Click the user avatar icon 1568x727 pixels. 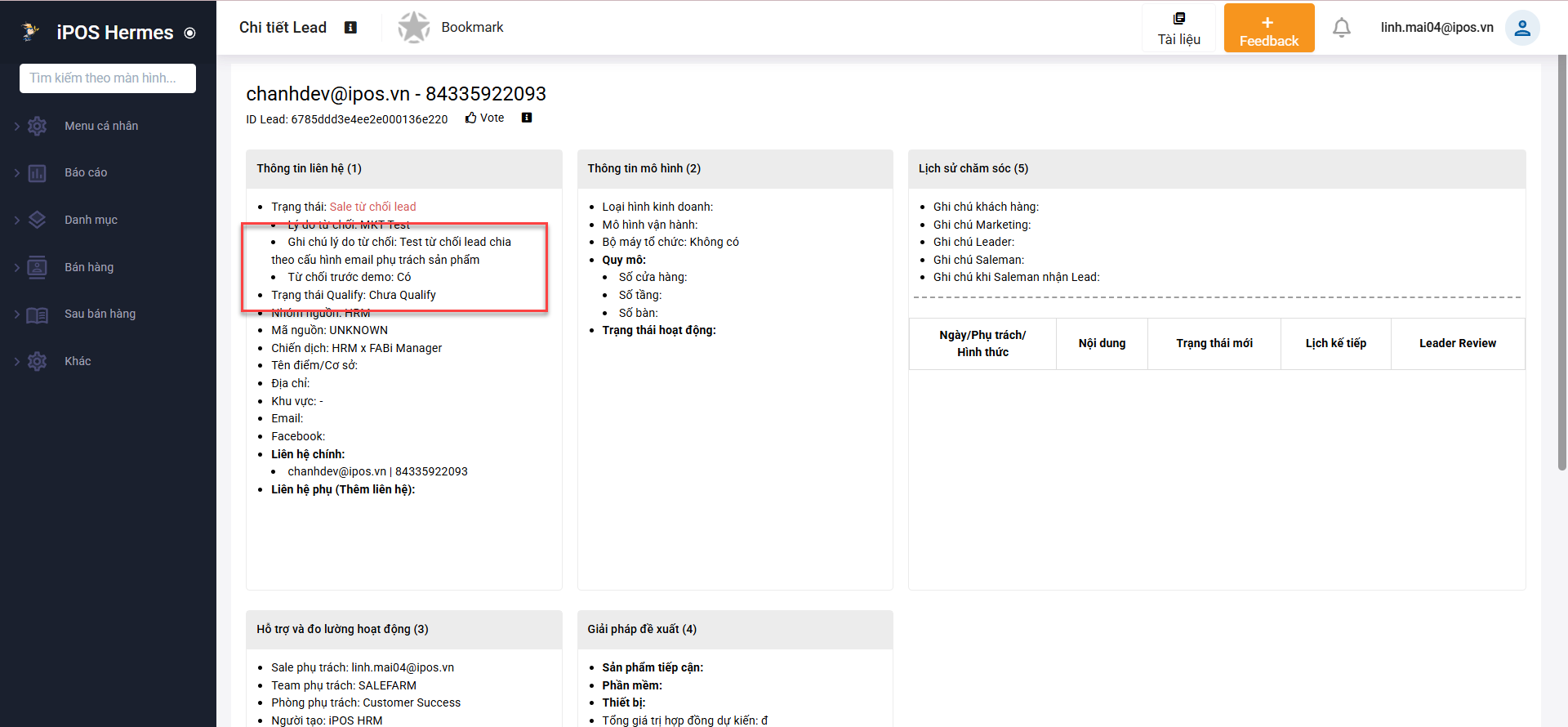[x=1522, y=28]
